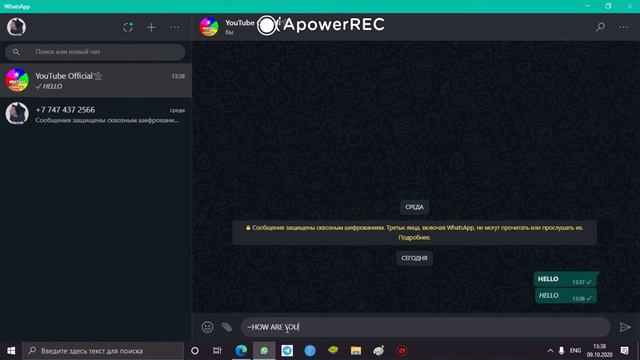Select the СЕГОДНЯ date label
The image size is (640, 360).
[414, 258]
